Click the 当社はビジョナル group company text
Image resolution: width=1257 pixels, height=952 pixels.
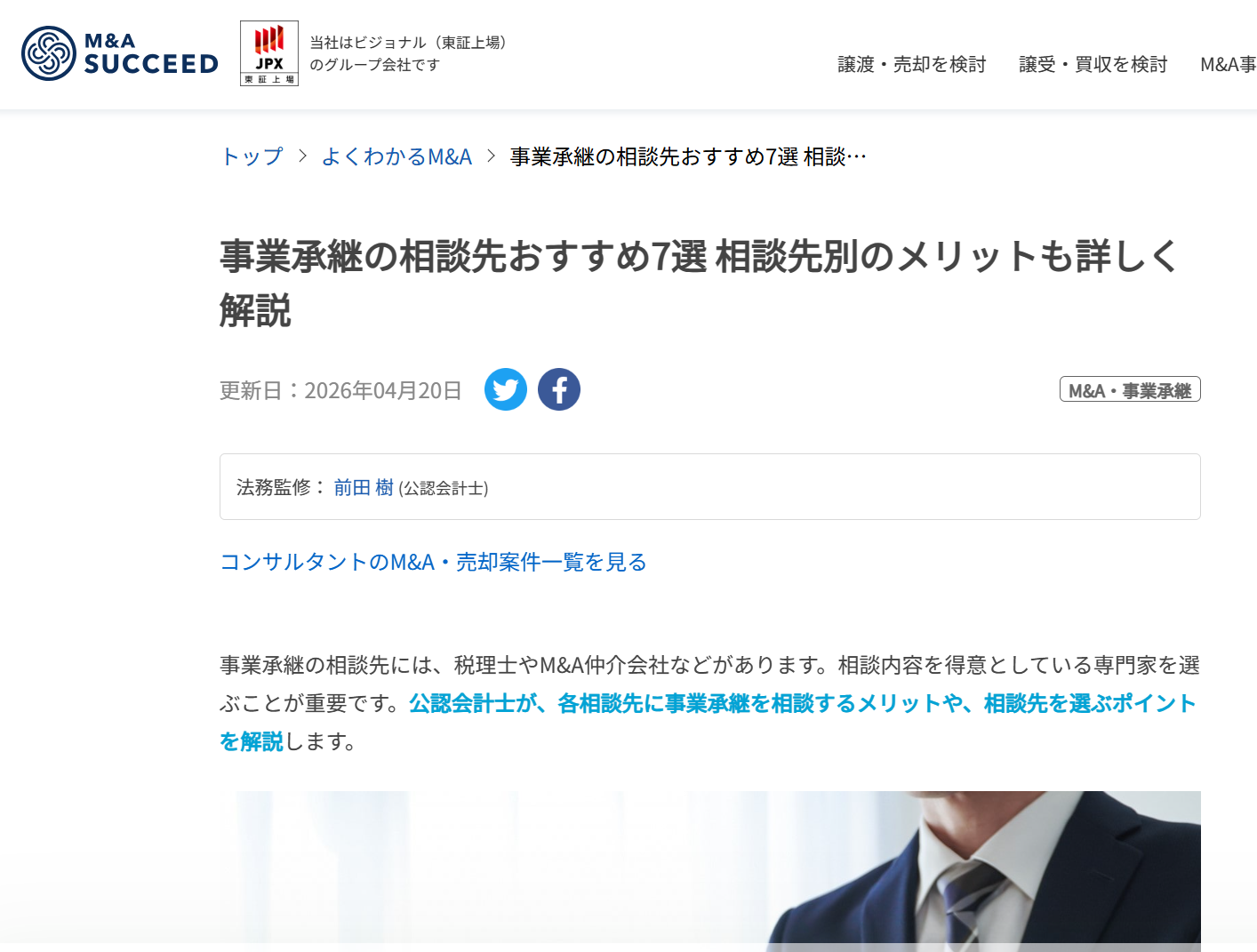(x=408, y=53)
